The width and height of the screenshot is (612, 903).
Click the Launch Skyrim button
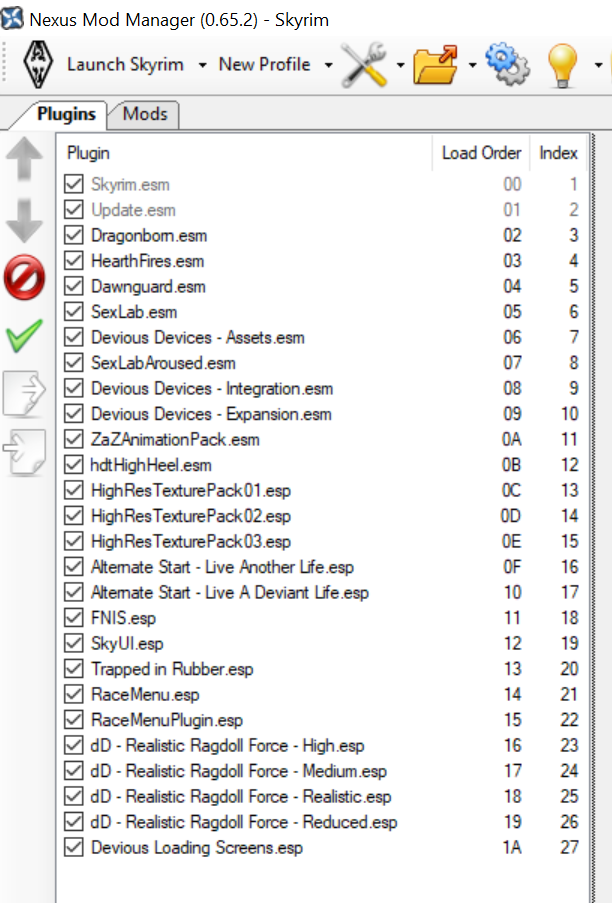coord(125,64)
